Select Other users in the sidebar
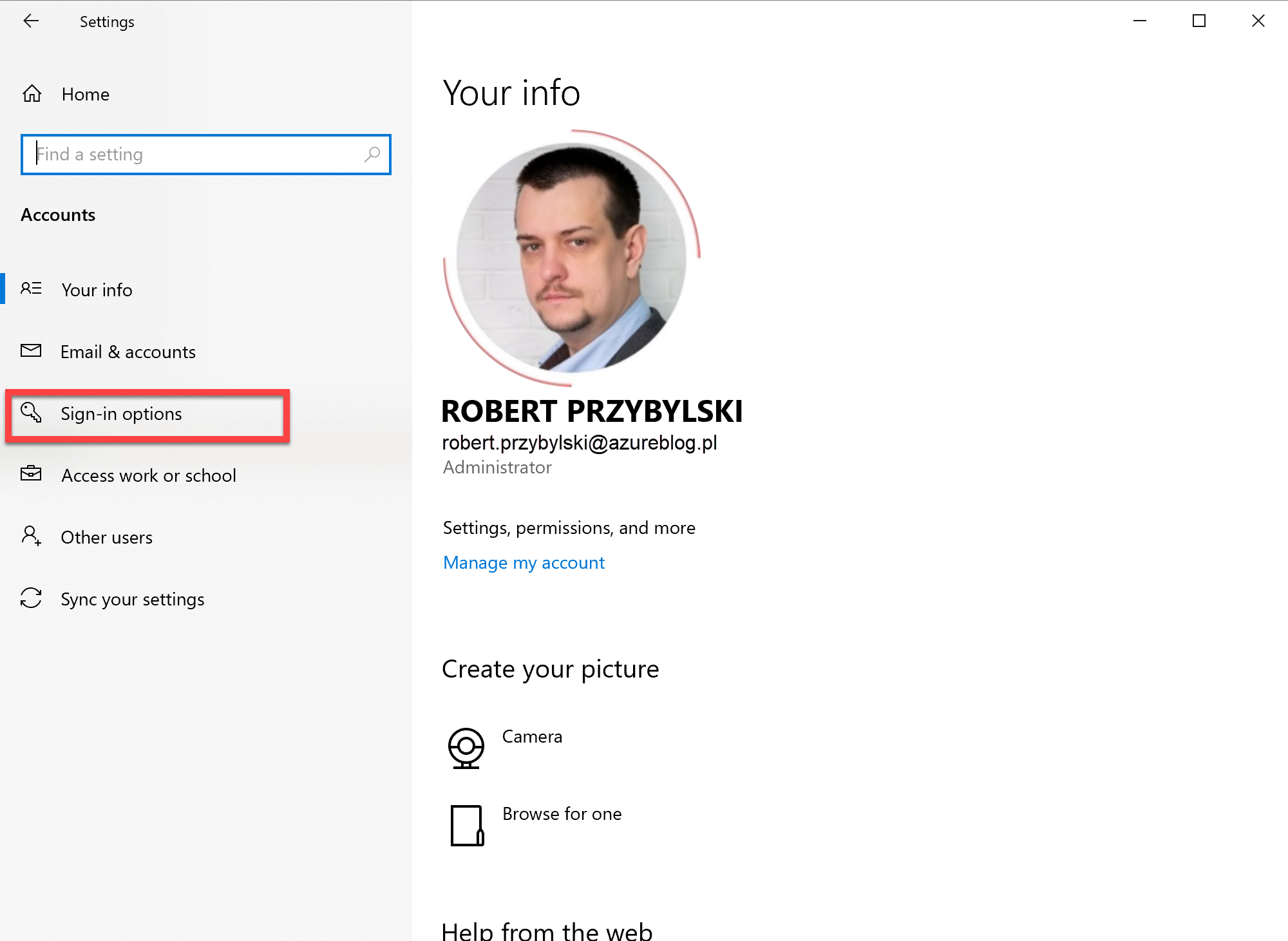 click(106, 537)
